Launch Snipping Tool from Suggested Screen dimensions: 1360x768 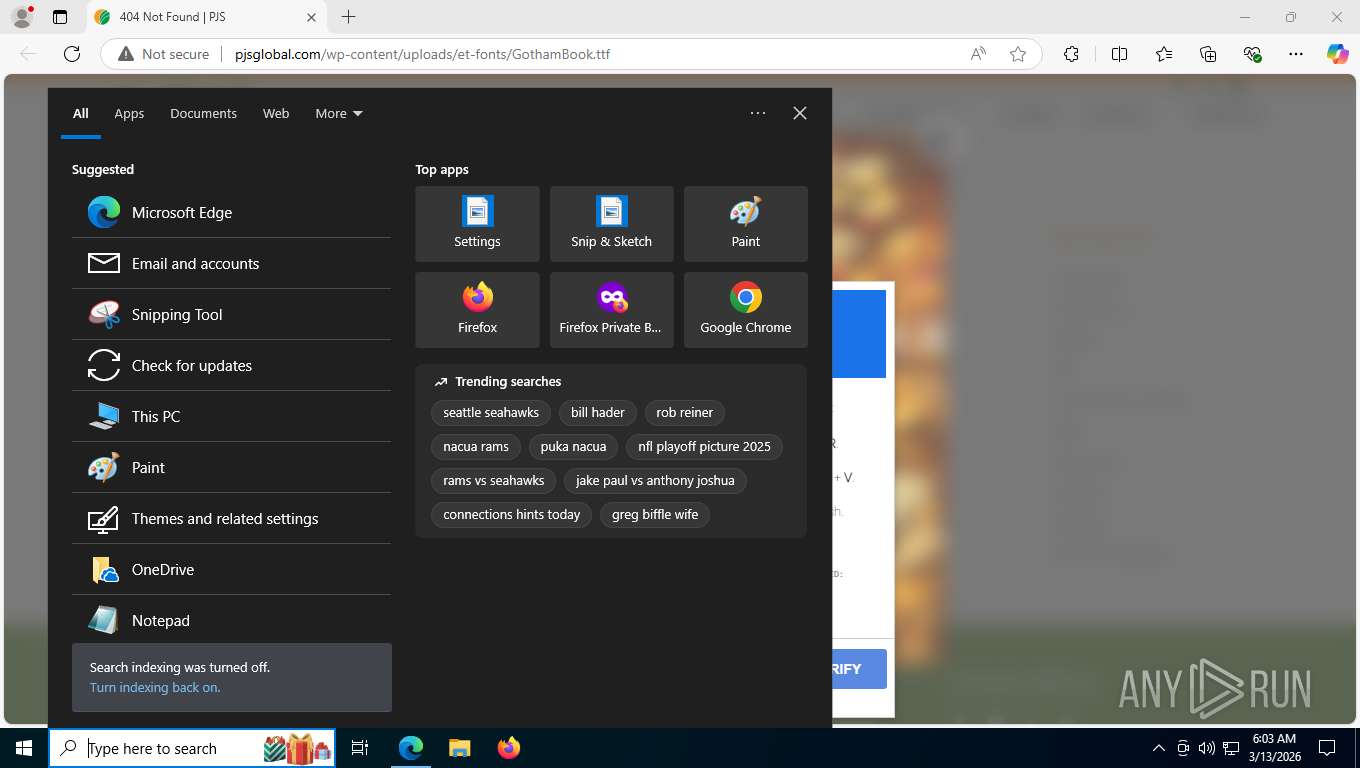(x=231, y=314)
